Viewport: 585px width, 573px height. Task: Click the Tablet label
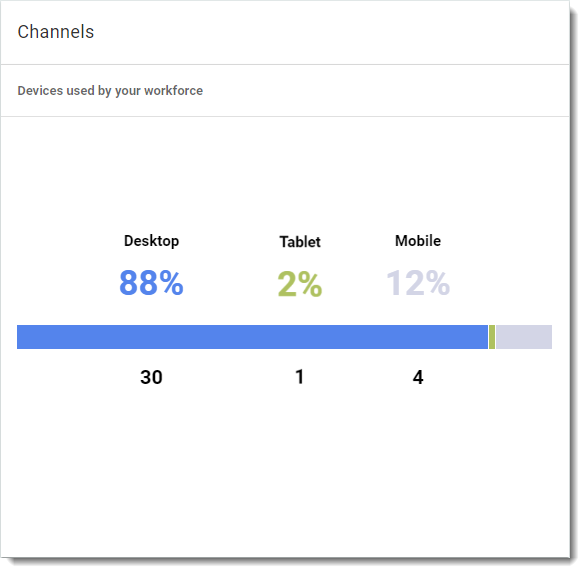tap(300, 242)
